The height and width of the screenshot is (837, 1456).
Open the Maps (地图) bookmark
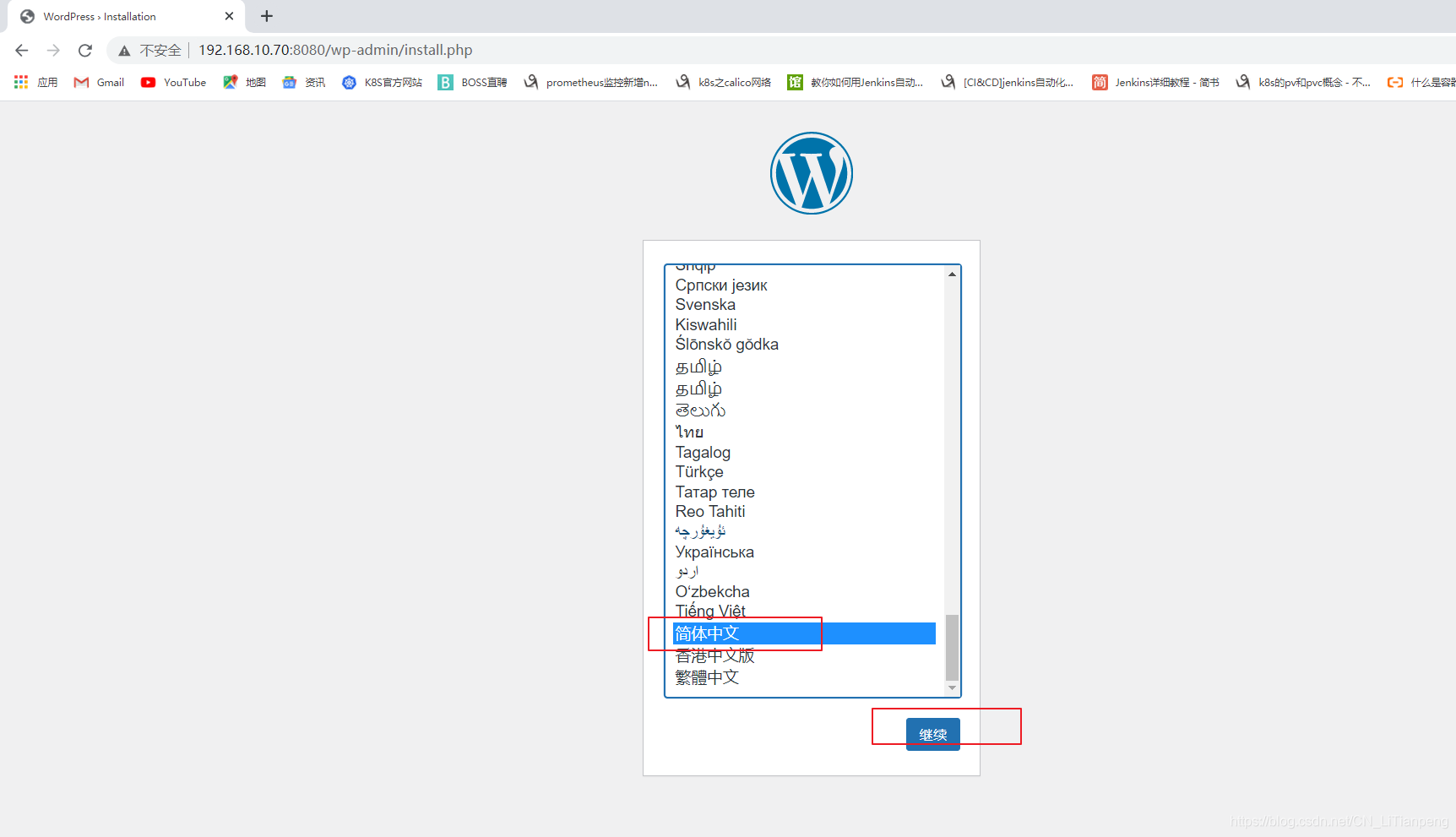[x=245, y=82]
